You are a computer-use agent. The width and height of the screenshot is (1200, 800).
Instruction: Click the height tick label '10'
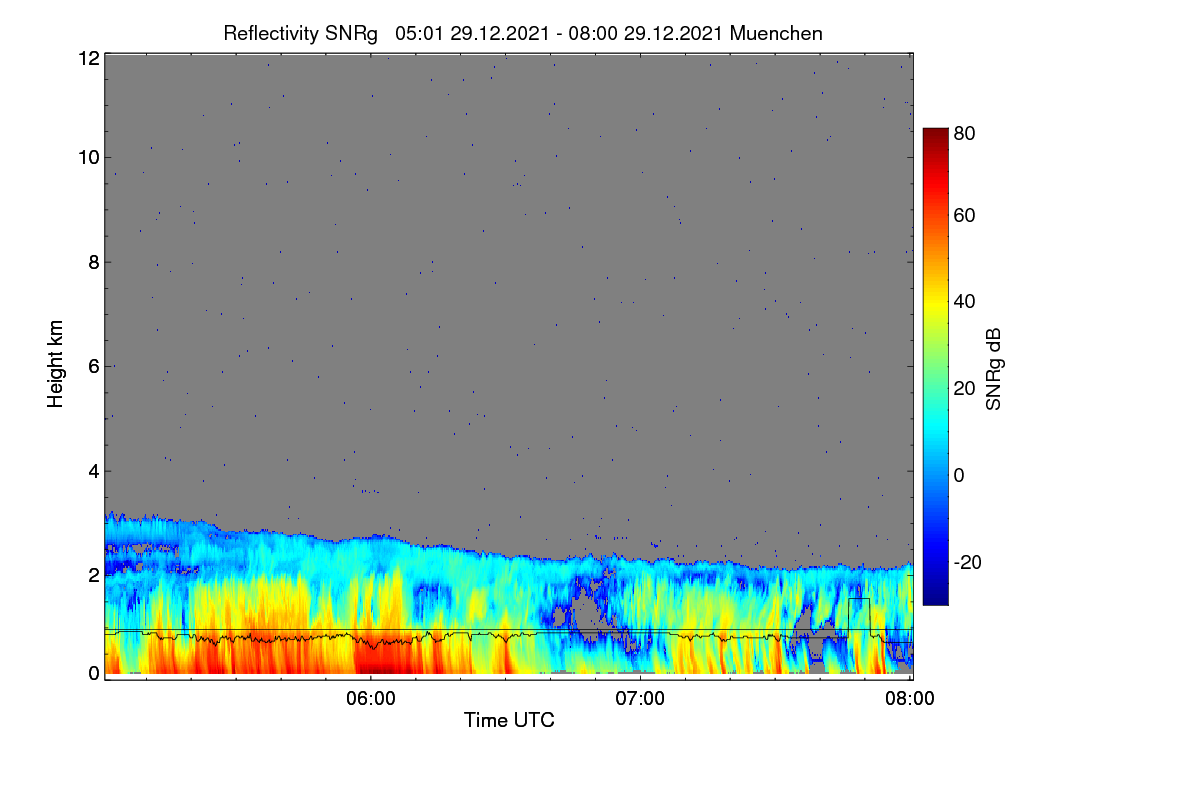(89, 157)
